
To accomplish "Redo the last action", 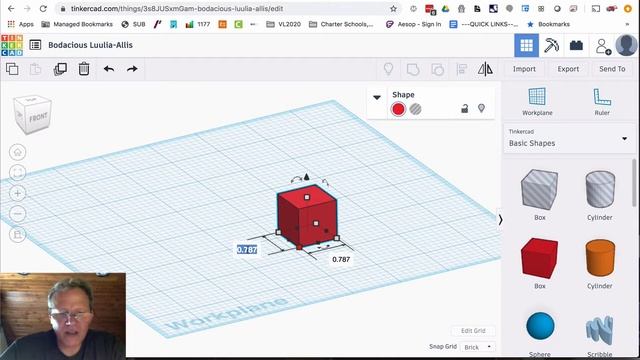I will point(132,69).
